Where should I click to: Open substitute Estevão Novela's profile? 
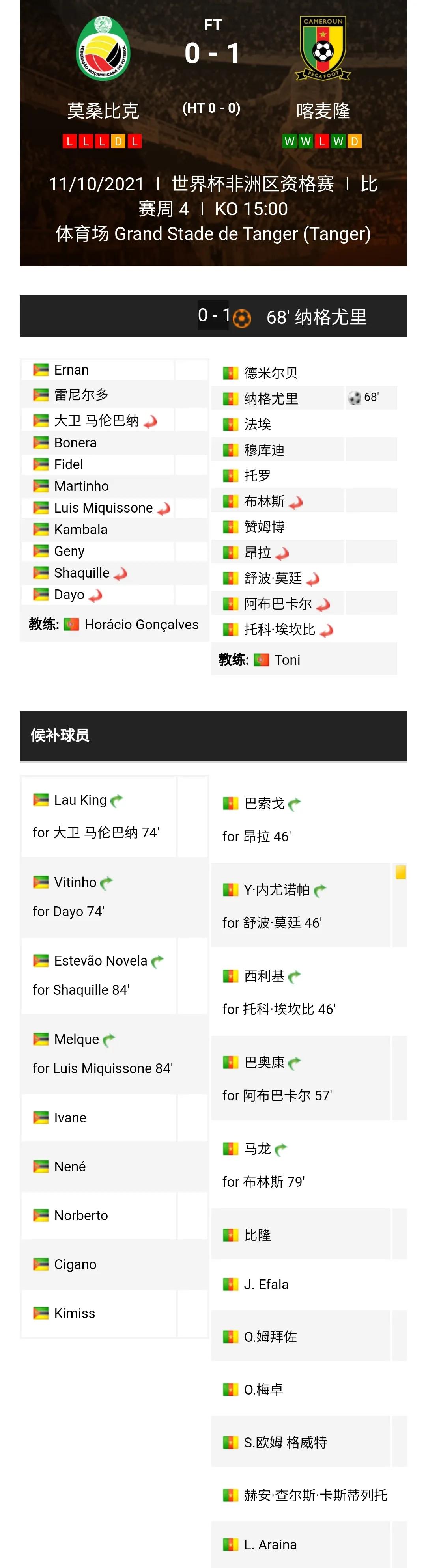(x=101, y=960)
